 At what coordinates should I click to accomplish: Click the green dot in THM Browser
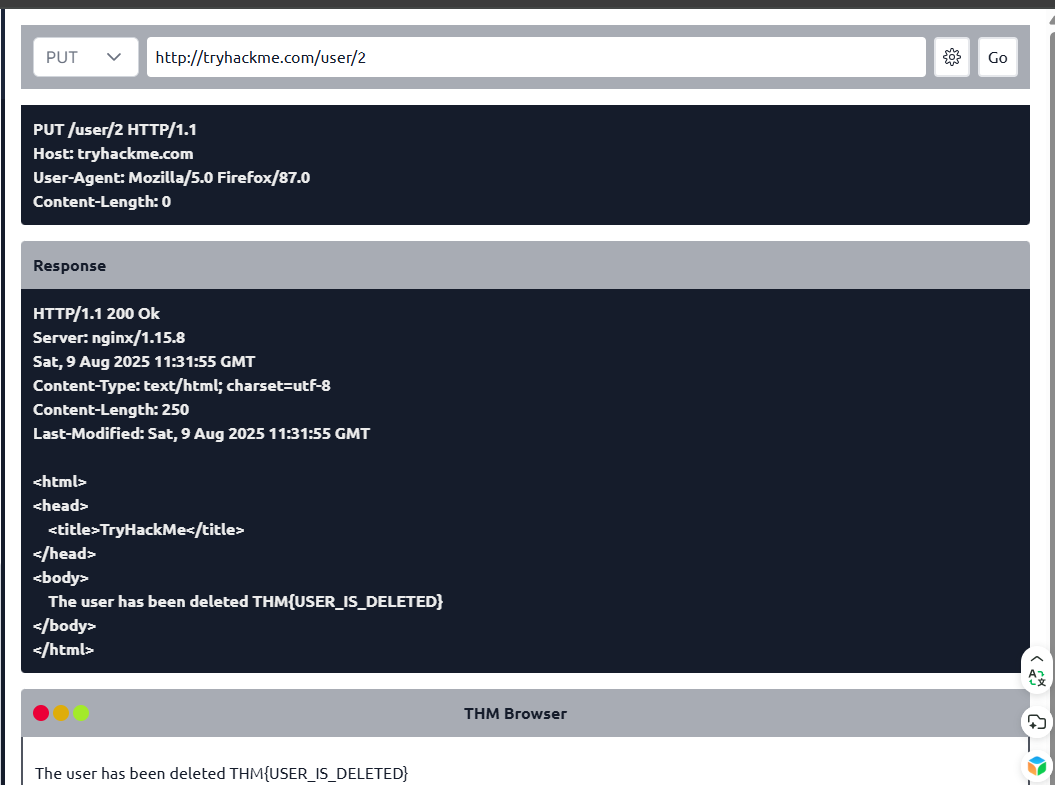(81, 713)
